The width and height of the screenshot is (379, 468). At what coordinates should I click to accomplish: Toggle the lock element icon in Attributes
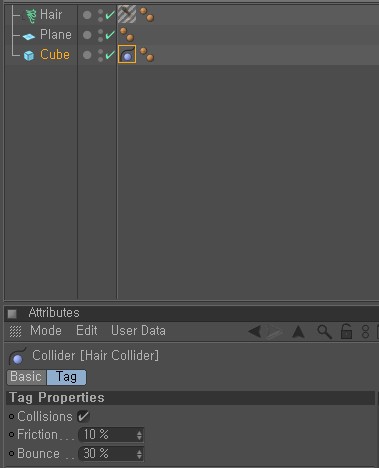tap(346, 331)
